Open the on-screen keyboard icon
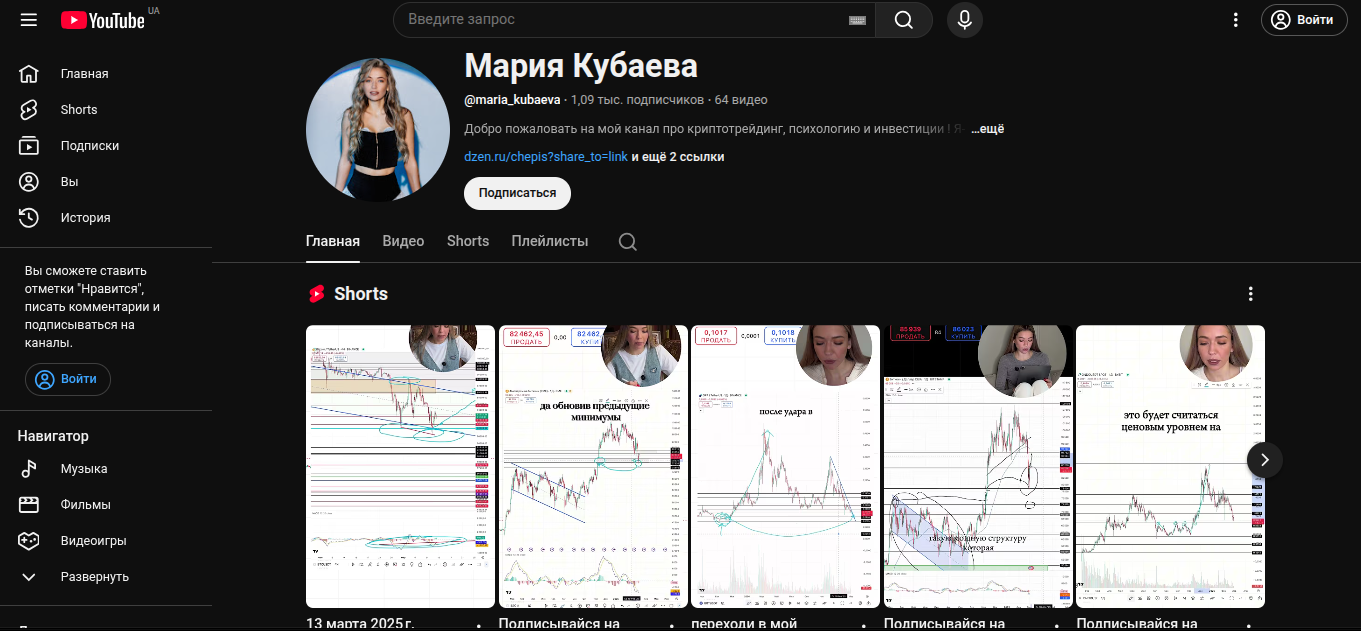This screenshot has height=631, width=1361. [x=857, y=20]
